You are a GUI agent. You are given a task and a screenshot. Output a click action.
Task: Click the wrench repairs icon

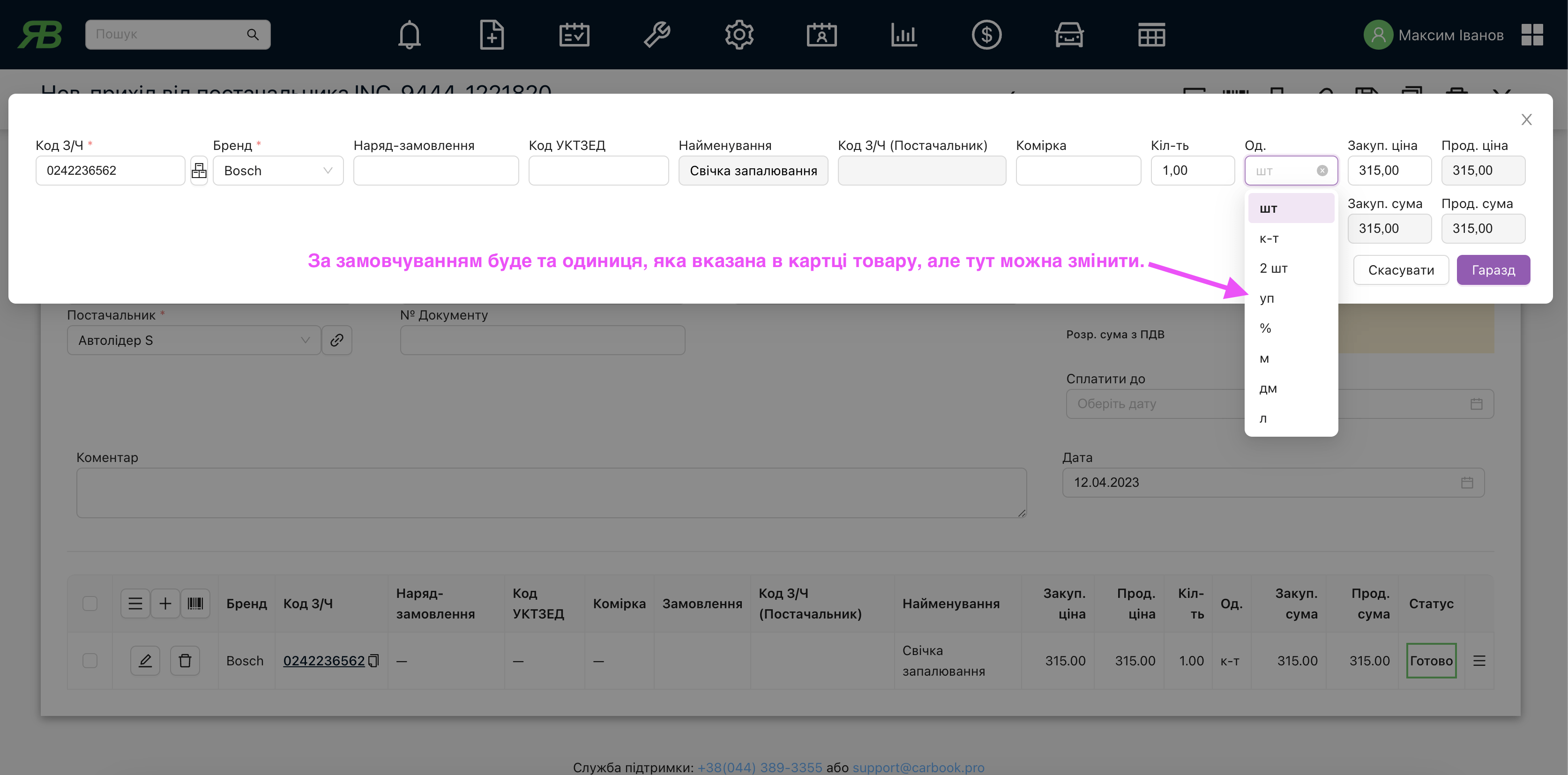[657, 35]
